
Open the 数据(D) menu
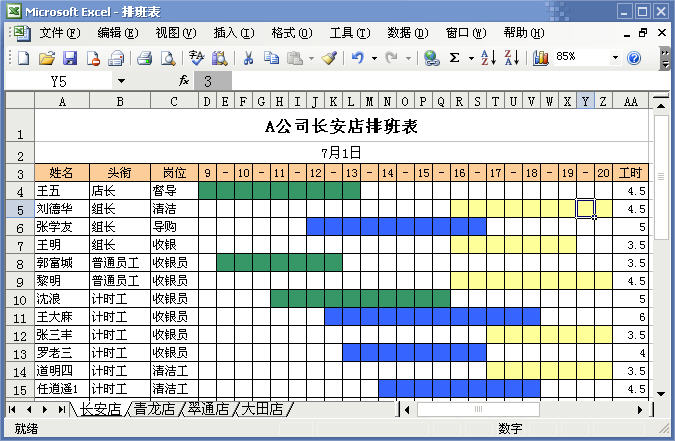(408, 33)
